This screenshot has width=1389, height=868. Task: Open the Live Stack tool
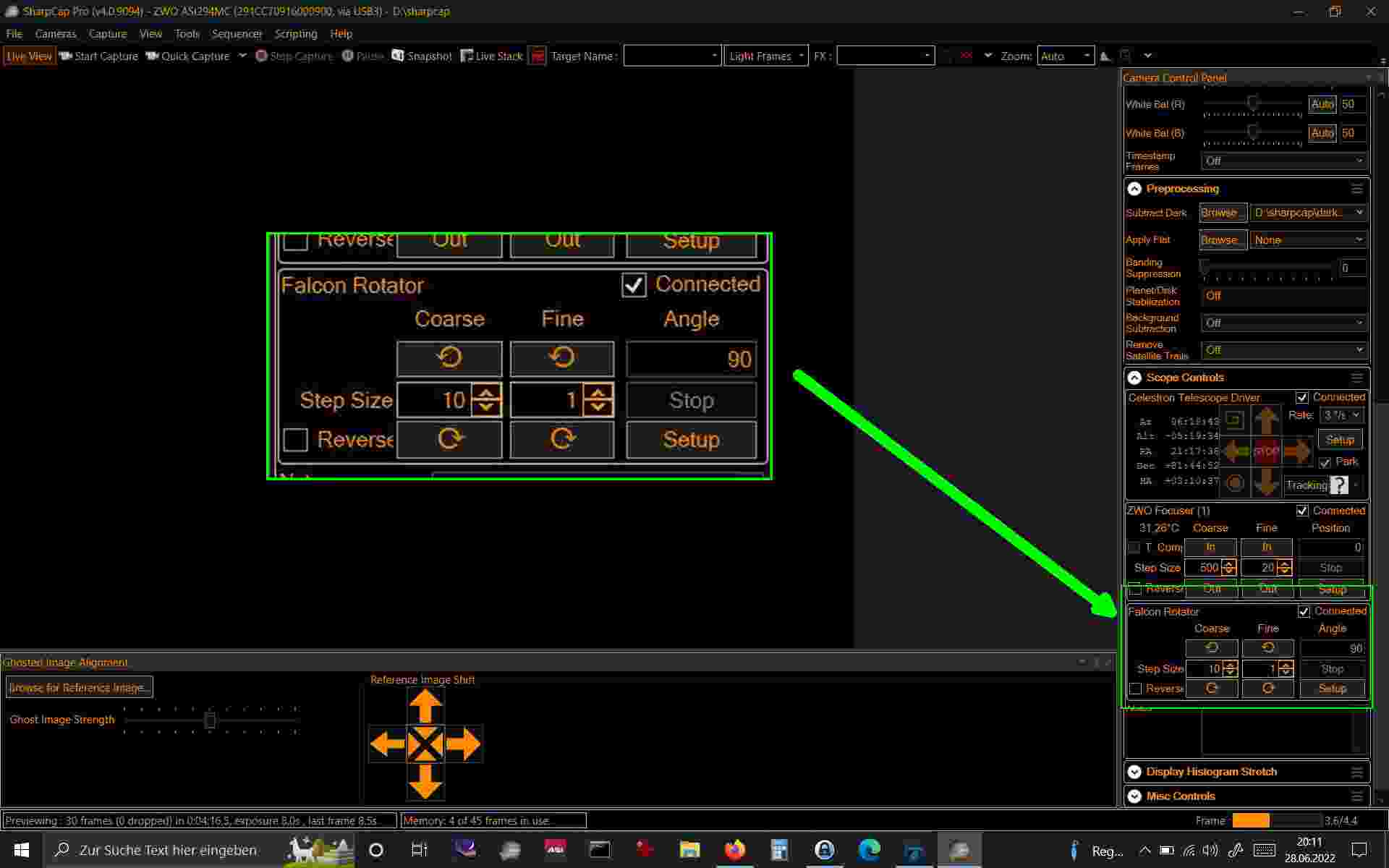(x=491, y=56)
